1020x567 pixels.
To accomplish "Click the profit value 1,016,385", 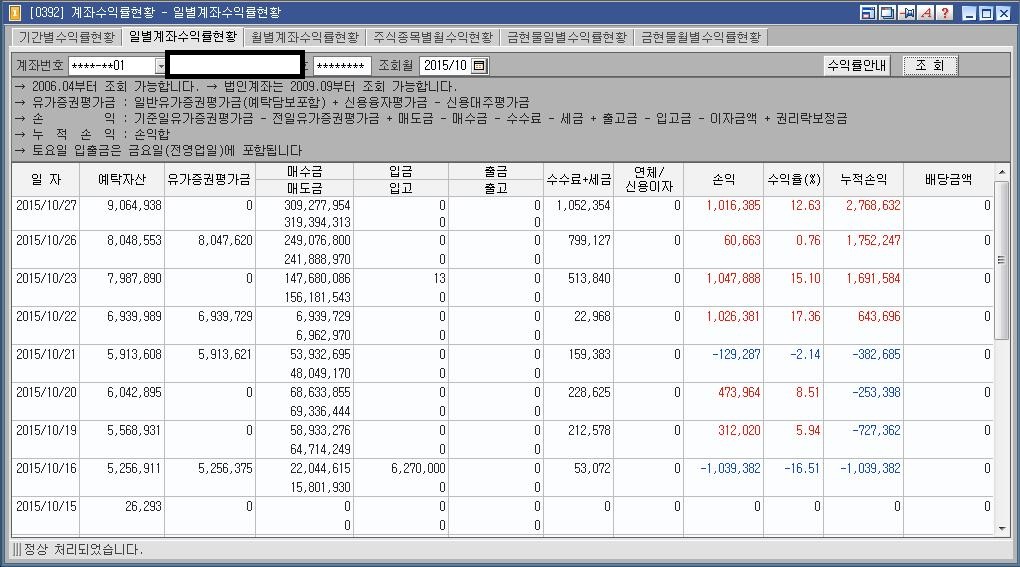I will [x=733, y=205].
